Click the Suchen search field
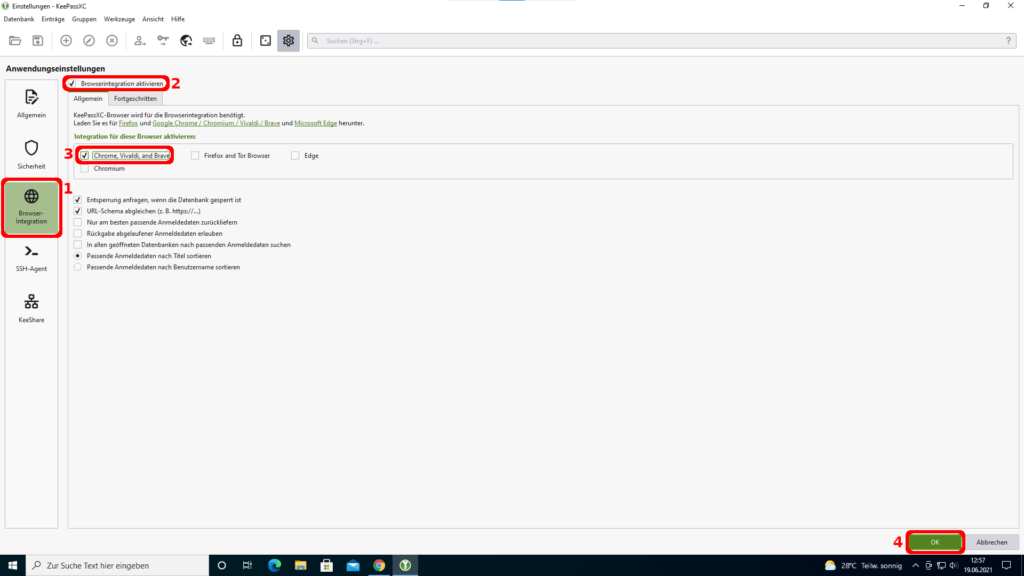The height and width of the screenshot is (576, 1024). click(661, 40)
